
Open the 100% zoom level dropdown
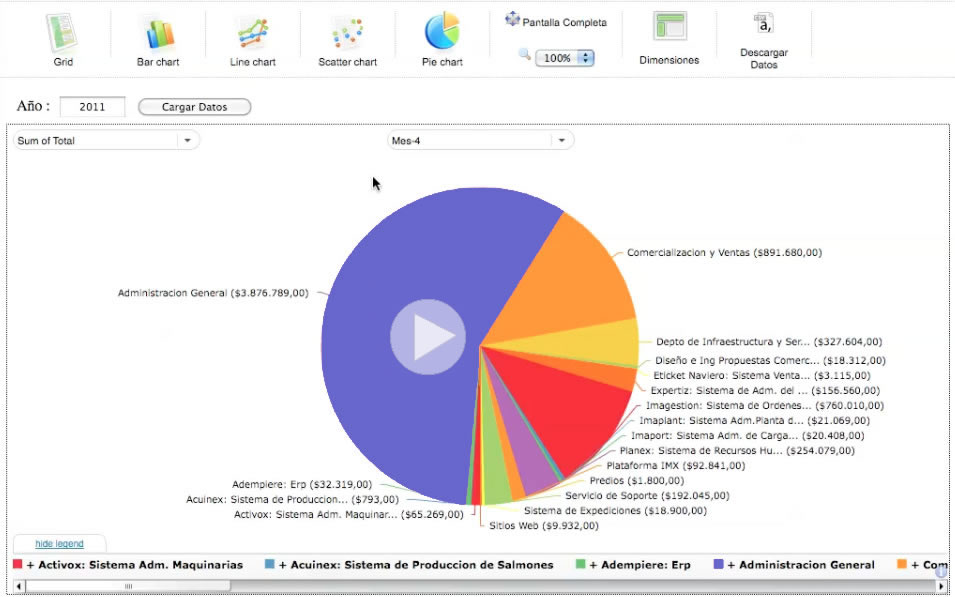[565, 58]
